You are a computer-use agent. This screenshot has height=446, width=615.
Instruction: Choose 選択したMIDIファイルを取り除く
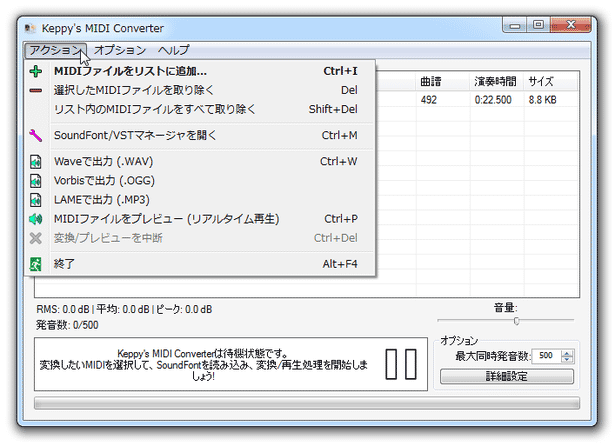[x=200, y=91]
